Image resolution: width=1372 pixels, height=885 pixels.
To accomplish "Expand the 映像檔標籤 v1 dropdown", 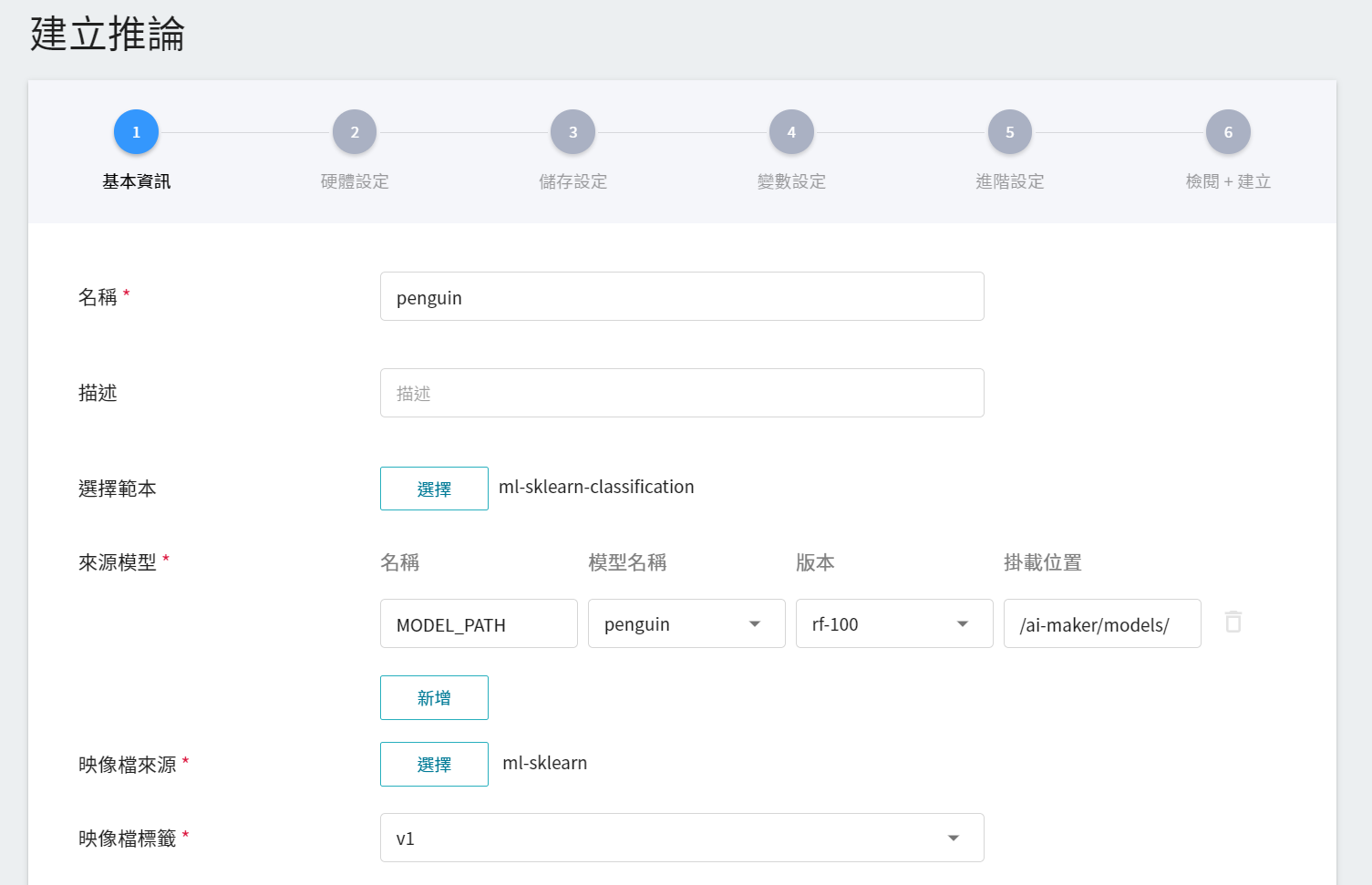I will click(681, 838).
